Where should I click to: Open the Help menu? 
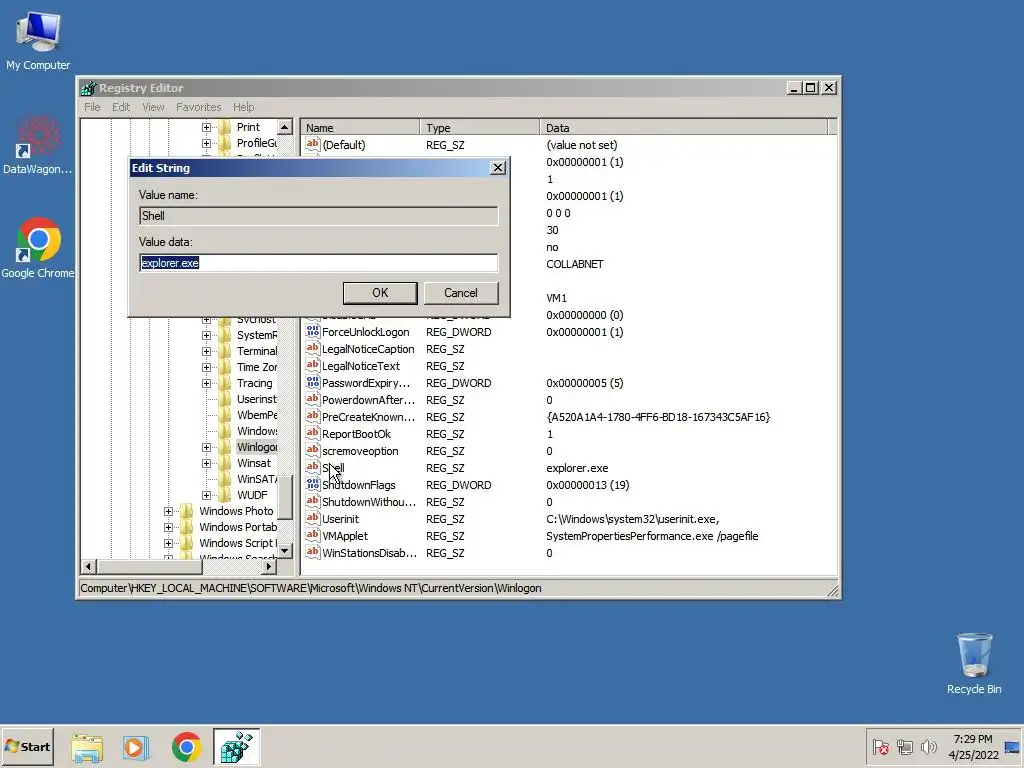click(x=244, y=107)
